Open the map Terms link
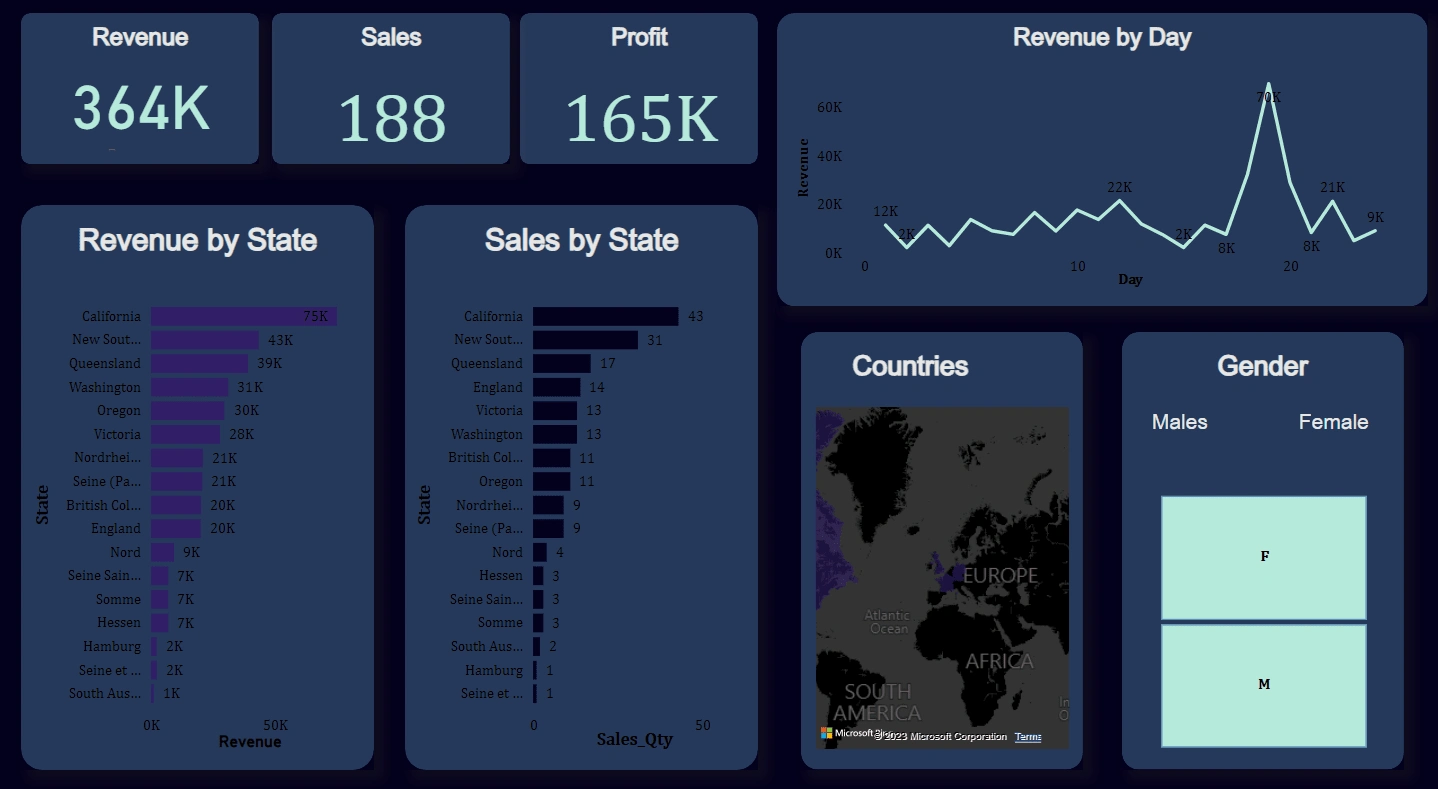This screenshot has width=1438, height=789. pos(1028,737)
